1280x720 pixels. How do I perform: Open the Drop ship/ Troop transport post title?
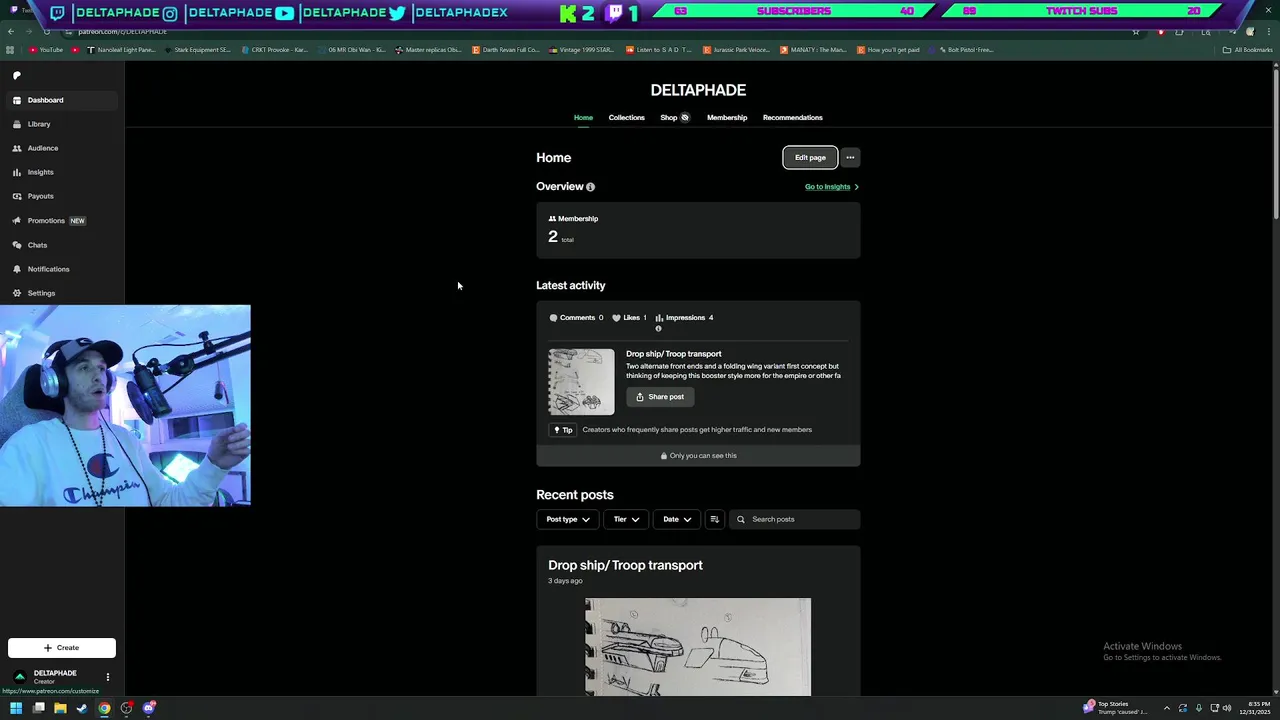point(625,565)
